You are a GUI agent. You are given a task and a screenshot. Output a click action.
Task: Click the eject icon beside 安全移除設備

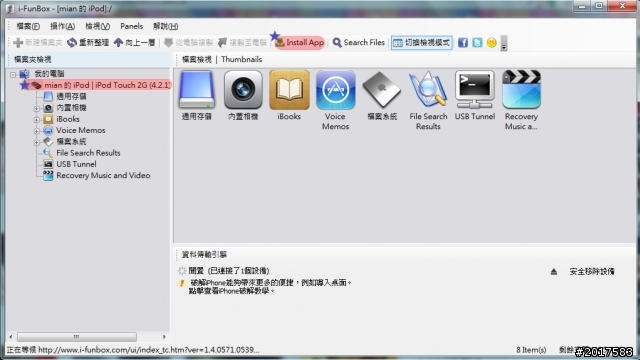(553, 271)
